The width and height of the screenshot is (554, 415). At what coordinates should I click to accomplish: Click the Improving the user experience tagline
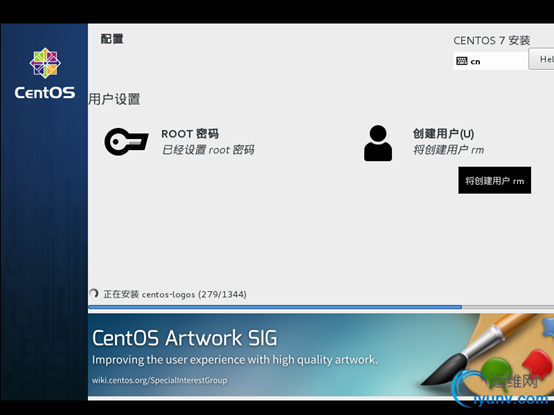pyautogui.click(x=235, y=360)
